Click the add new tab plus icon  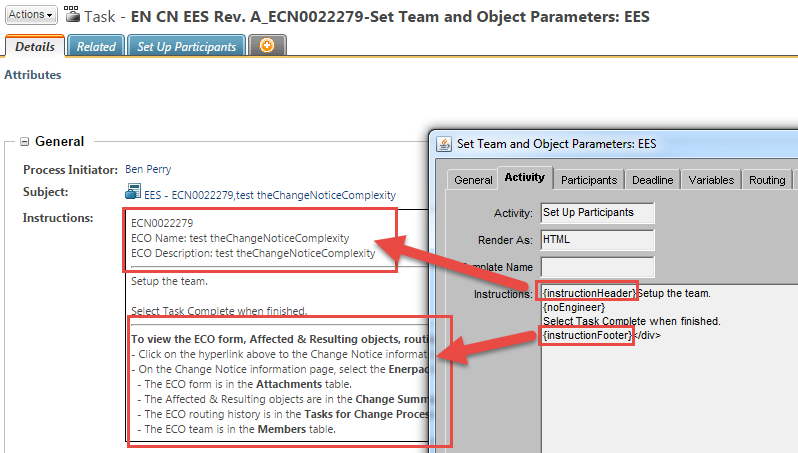(x=267, y=45)
